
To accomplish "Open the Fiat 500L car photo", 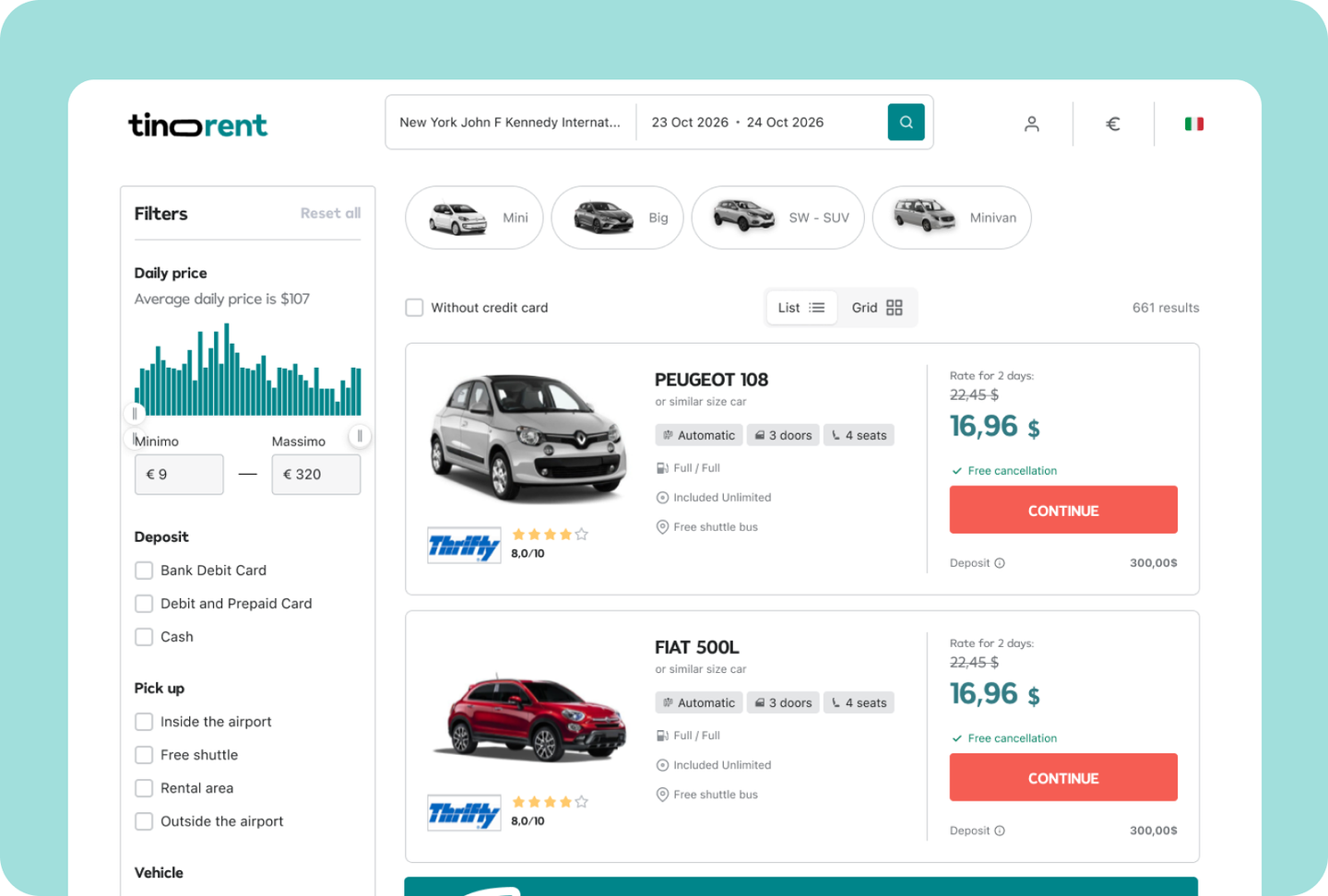I will point(529,716).
